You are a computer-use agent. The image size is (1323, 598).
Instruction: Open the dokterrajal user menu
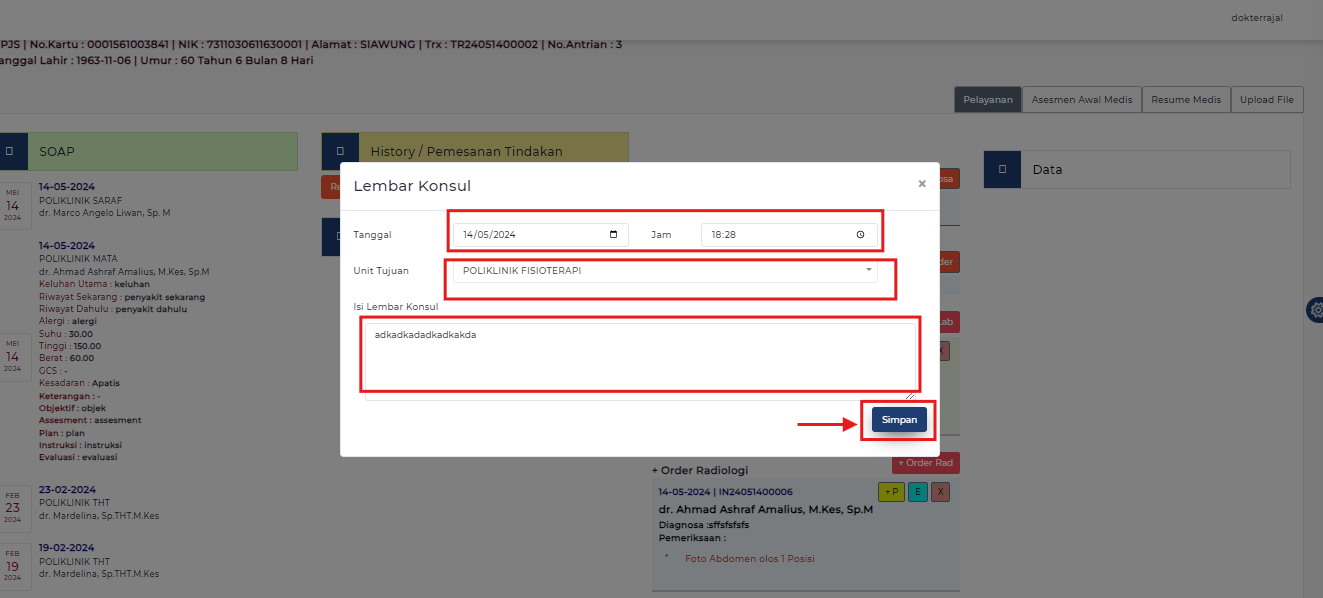click(x=1257, y=18)
